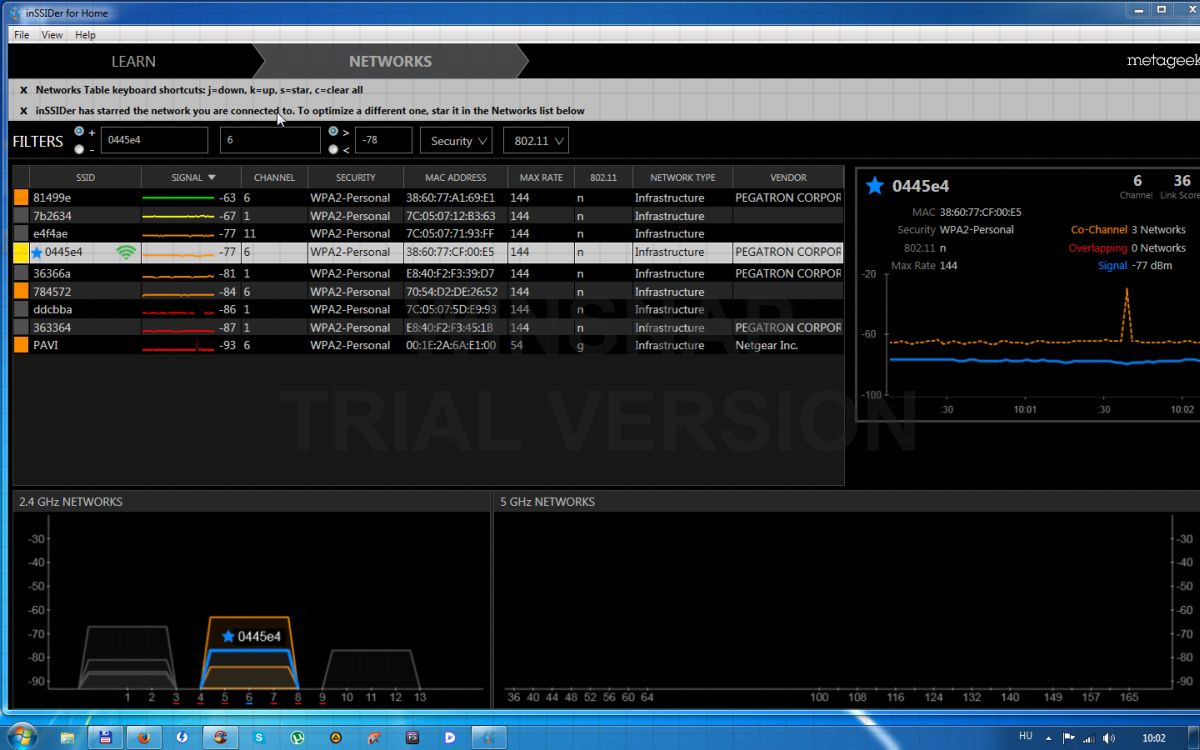Select the 363364 network row
The image size is (1200, 750).
(428, 327)
